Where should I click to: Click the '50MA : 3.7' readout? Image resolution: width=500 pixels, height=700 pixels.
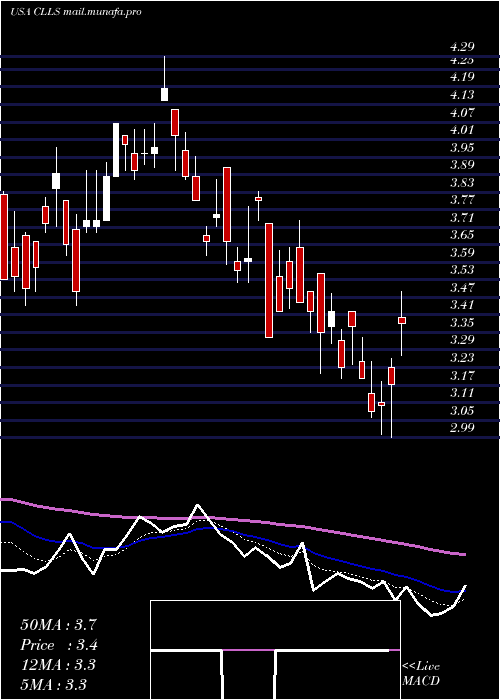[58, 625]
